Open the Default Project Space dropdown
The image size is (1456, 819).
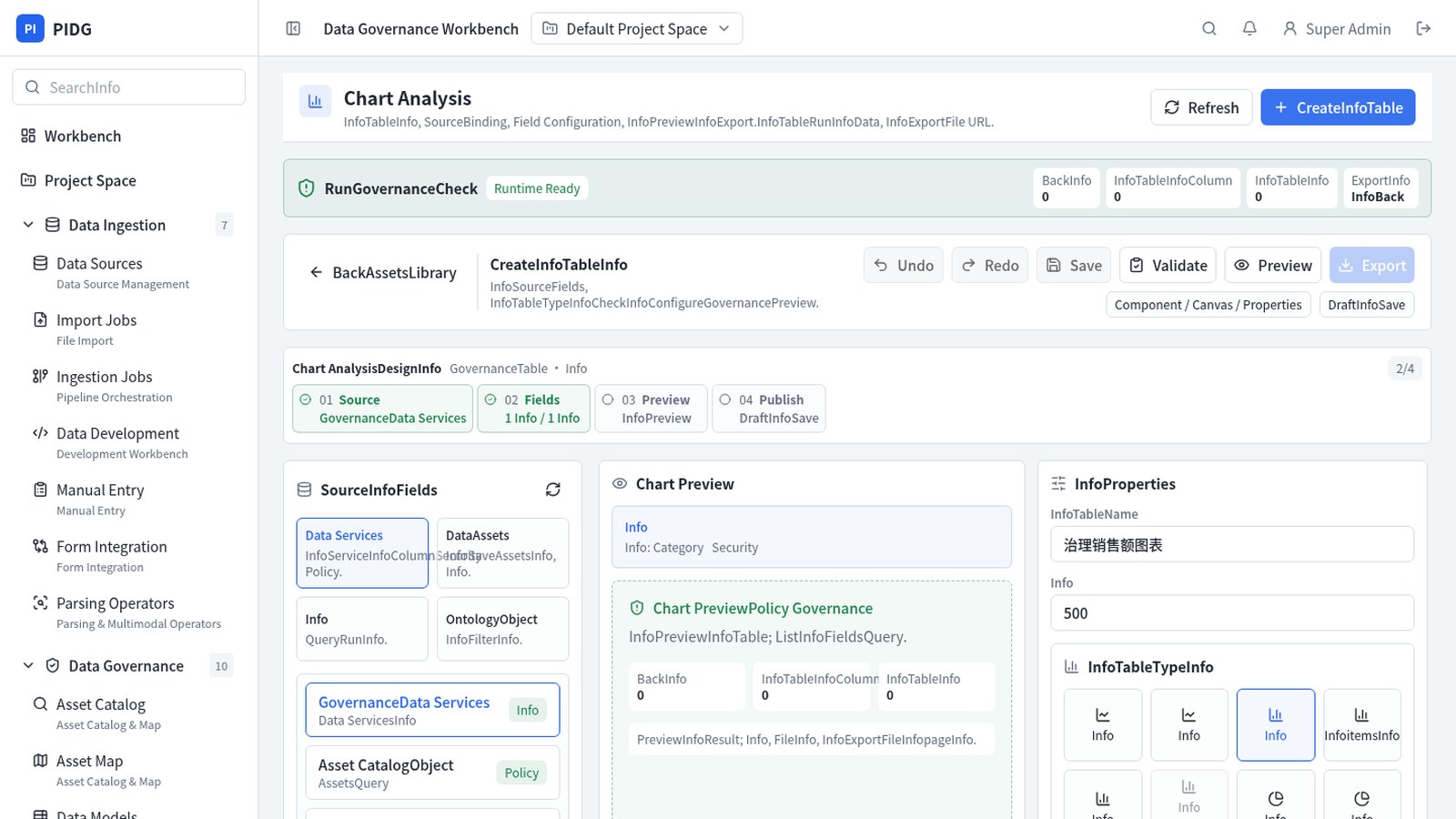point(637,28)
